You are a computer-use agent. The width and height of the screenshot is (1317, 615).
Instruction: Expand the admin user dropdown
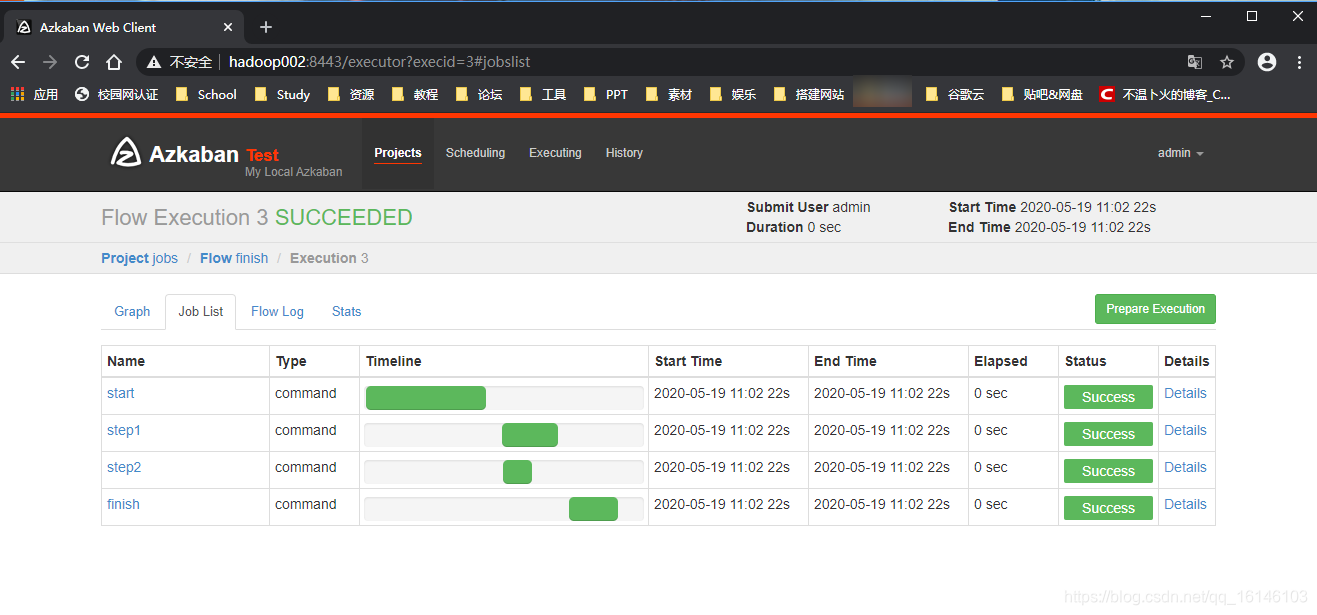(x=1180, y=153)
